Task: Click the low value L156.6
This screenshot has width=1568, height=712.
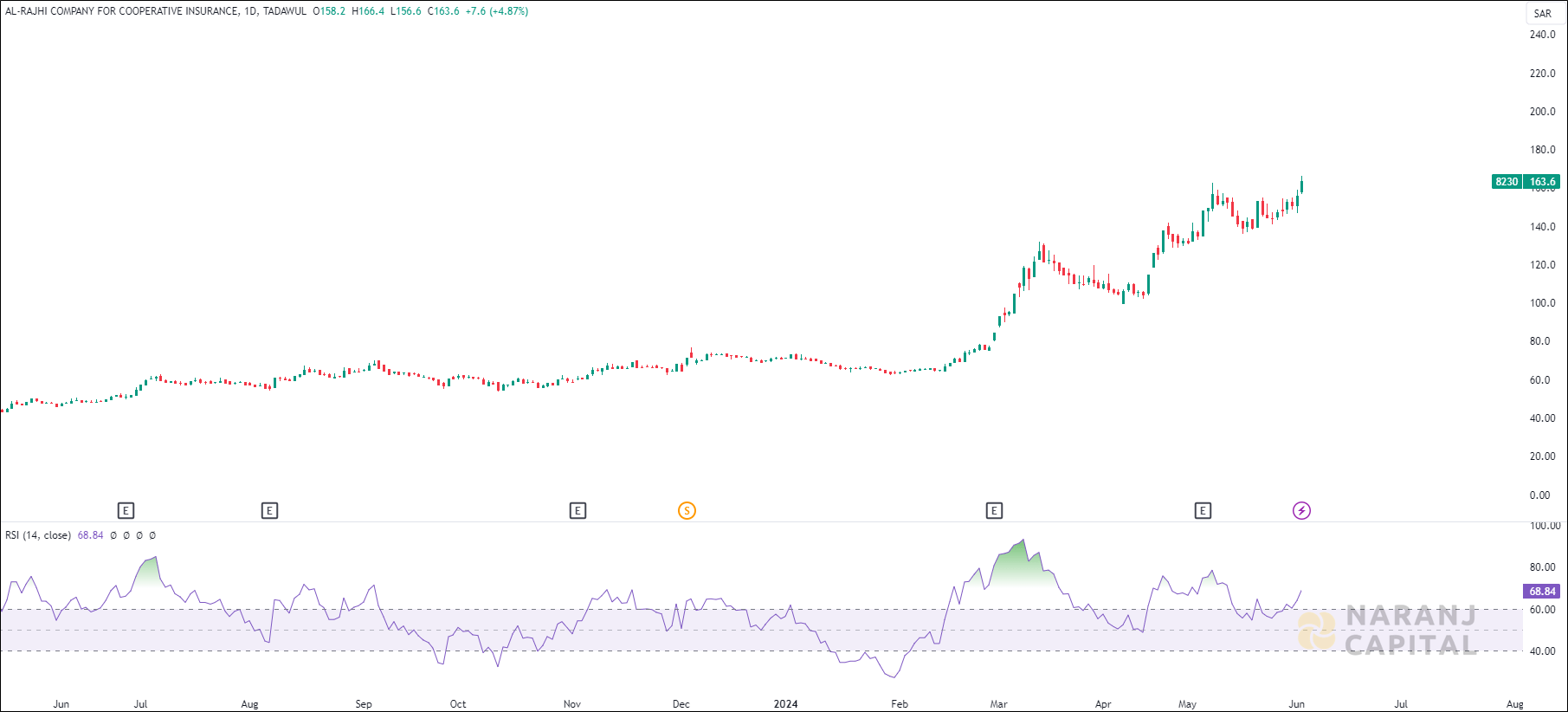Action: (406, 11)
